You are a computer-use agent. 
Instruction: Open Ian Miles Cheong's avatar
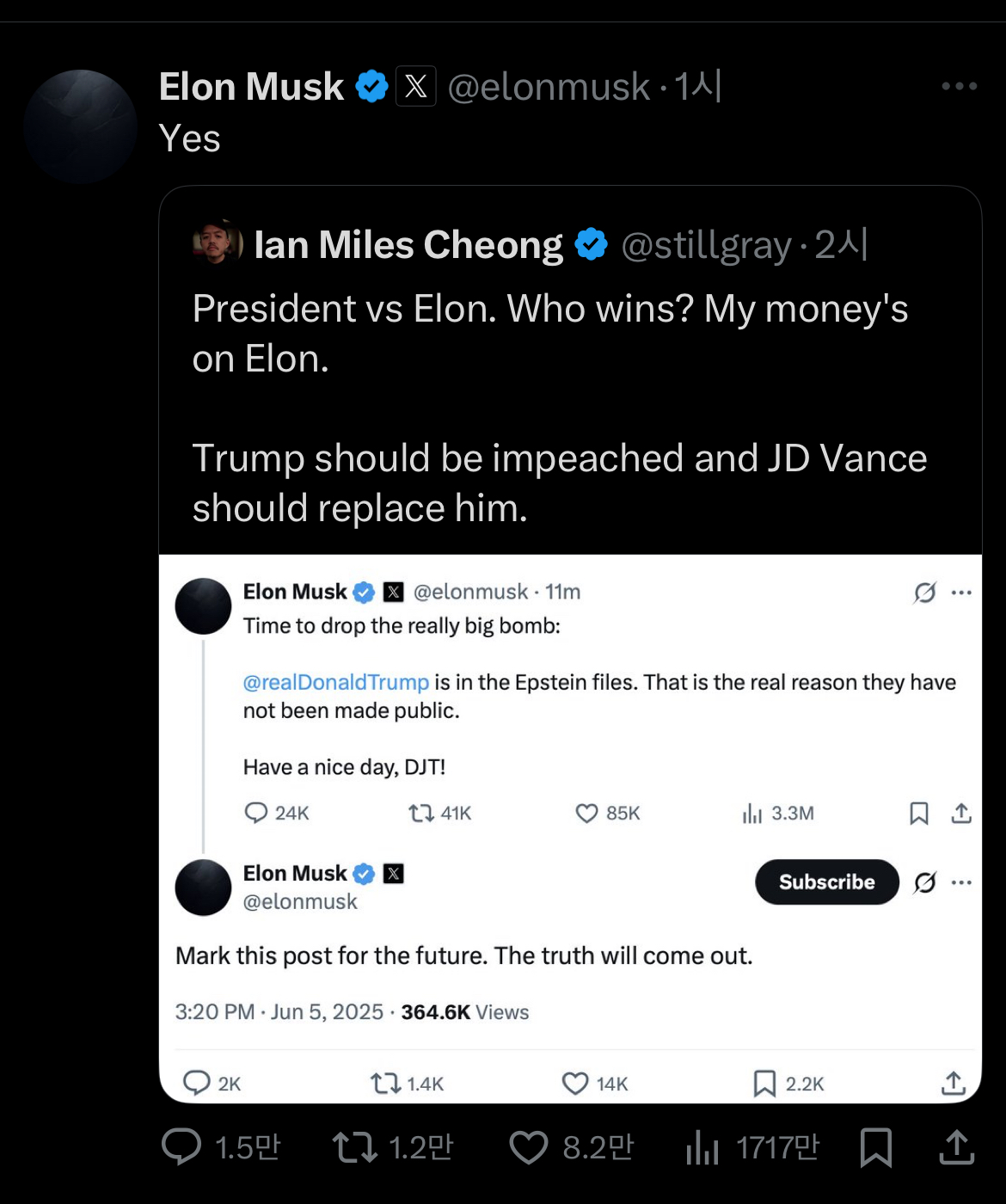pyautogui.click(x=218, y=243)
